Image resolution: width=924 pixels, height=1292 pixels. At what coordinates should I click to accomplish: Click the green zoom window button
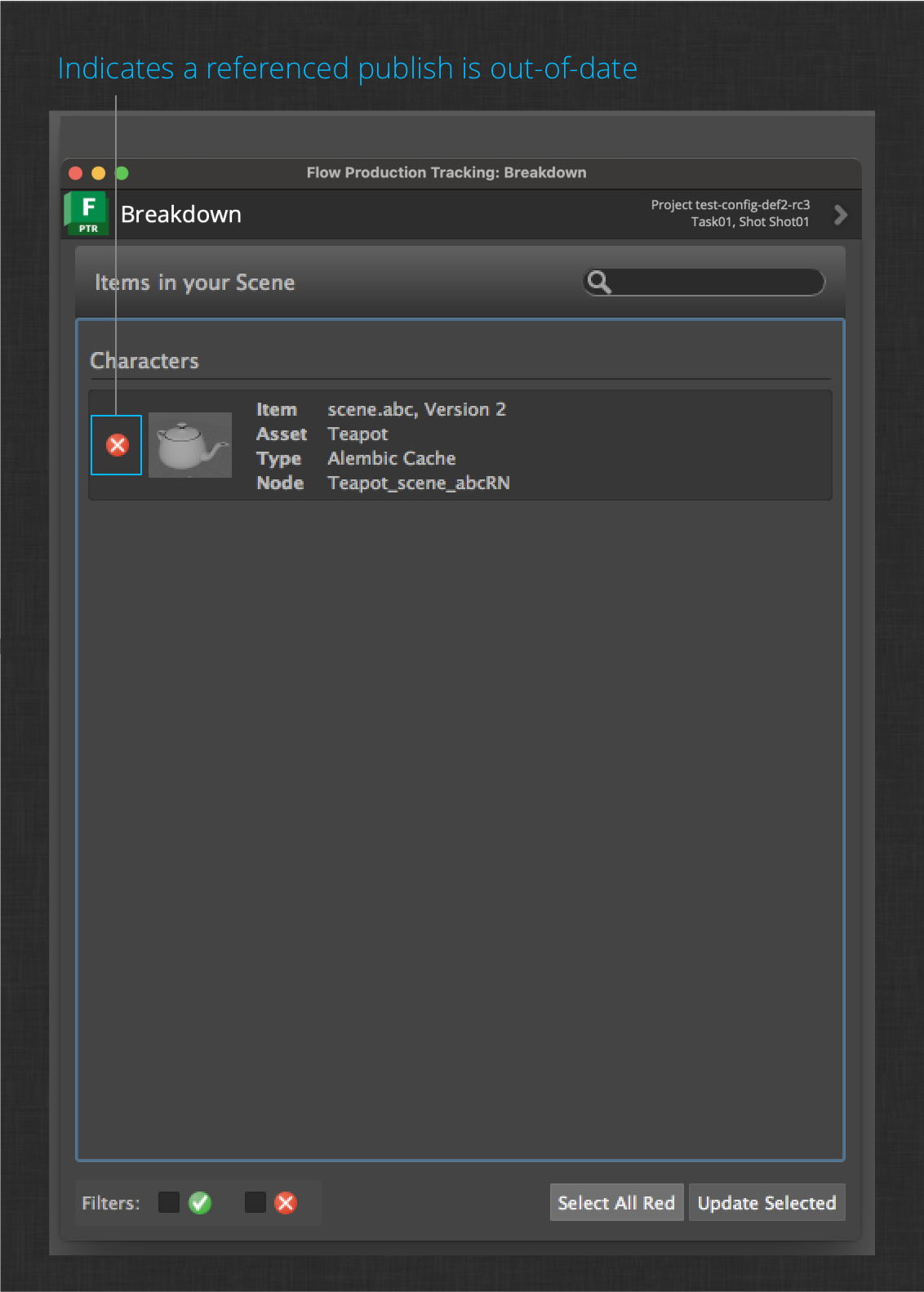pos(122,173)
